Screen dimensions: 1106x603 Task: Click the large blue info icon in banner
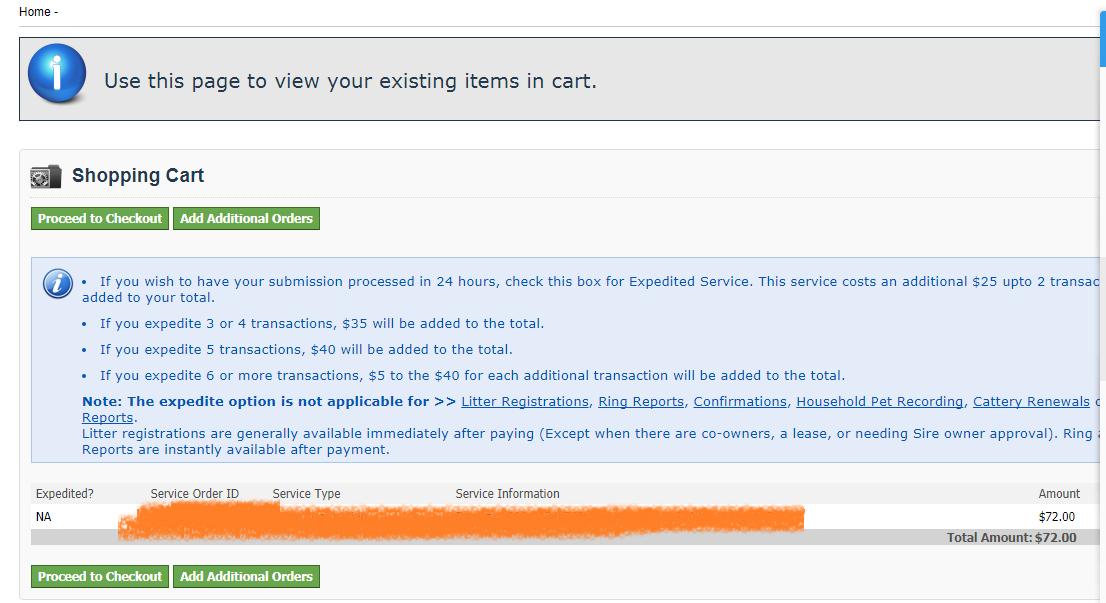[x=57, y=74]
